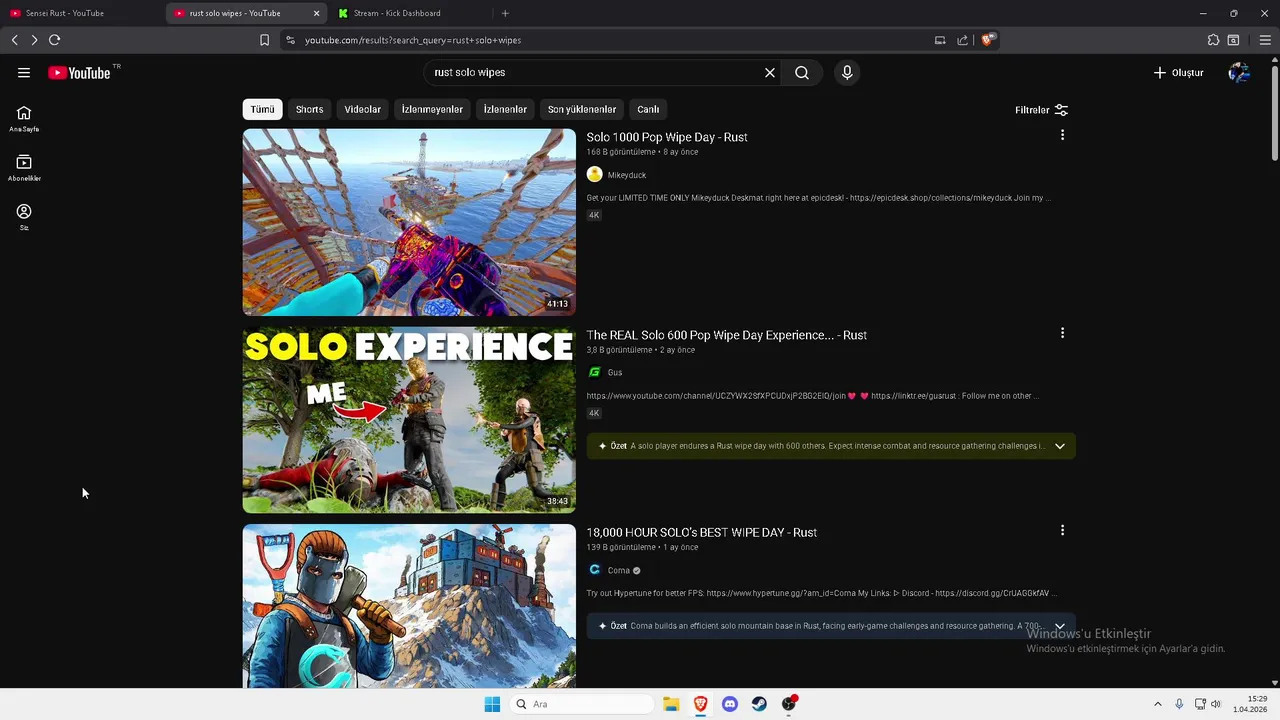Open the Siz profile icon in sidebar
Screen dimensions: 1280x720
click(24, 216)
